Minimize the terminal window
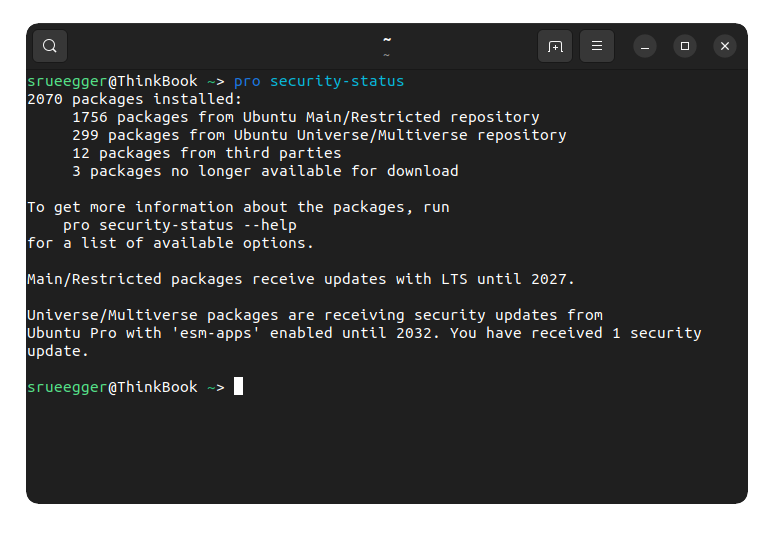 (x=645, y=46)
